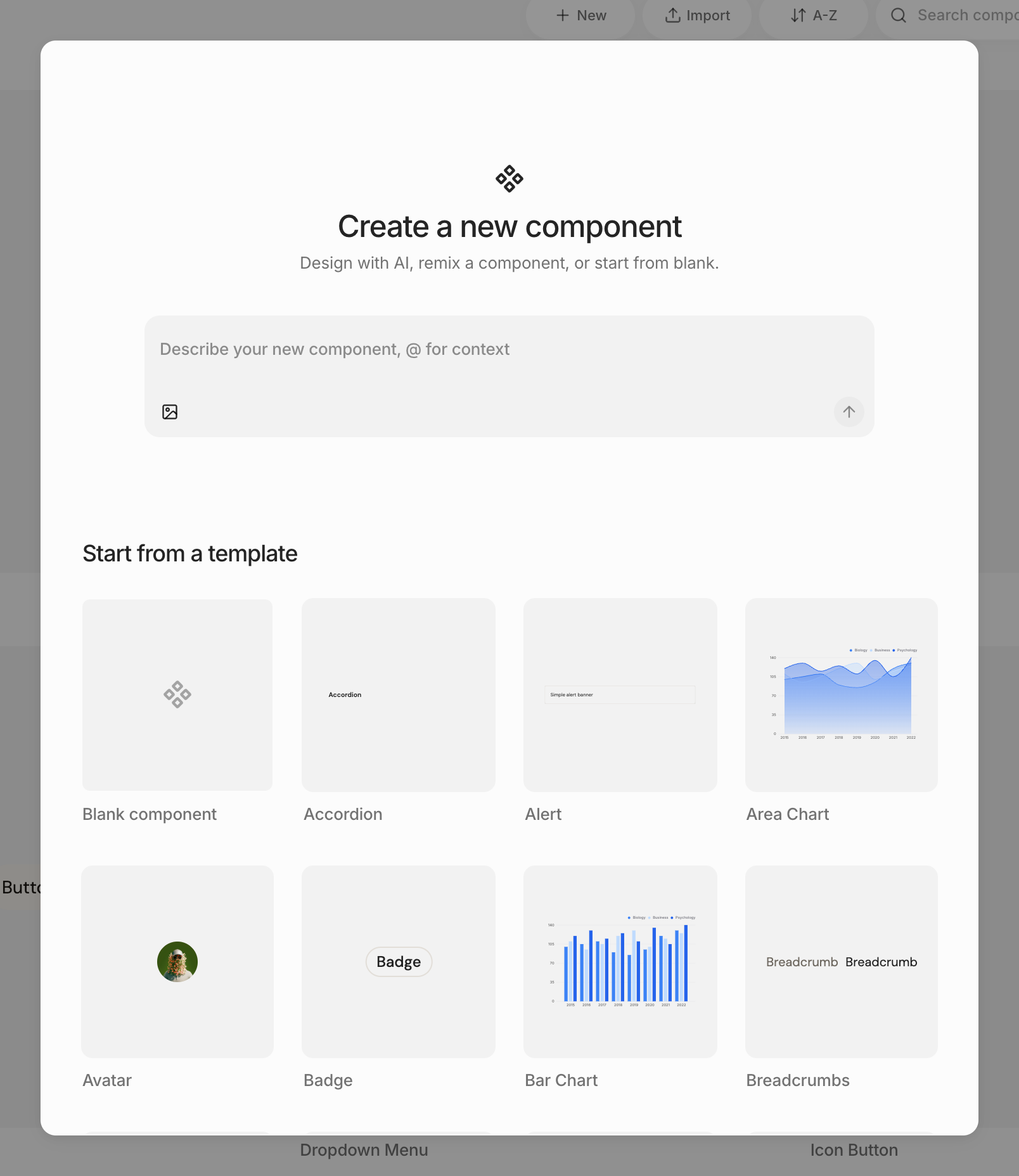Image resolution: width=1019 pixels, height=1176 pixels.
Task: Click the 'Area Chart' template label
Action: pyautogui.click(x=788, y=814)
